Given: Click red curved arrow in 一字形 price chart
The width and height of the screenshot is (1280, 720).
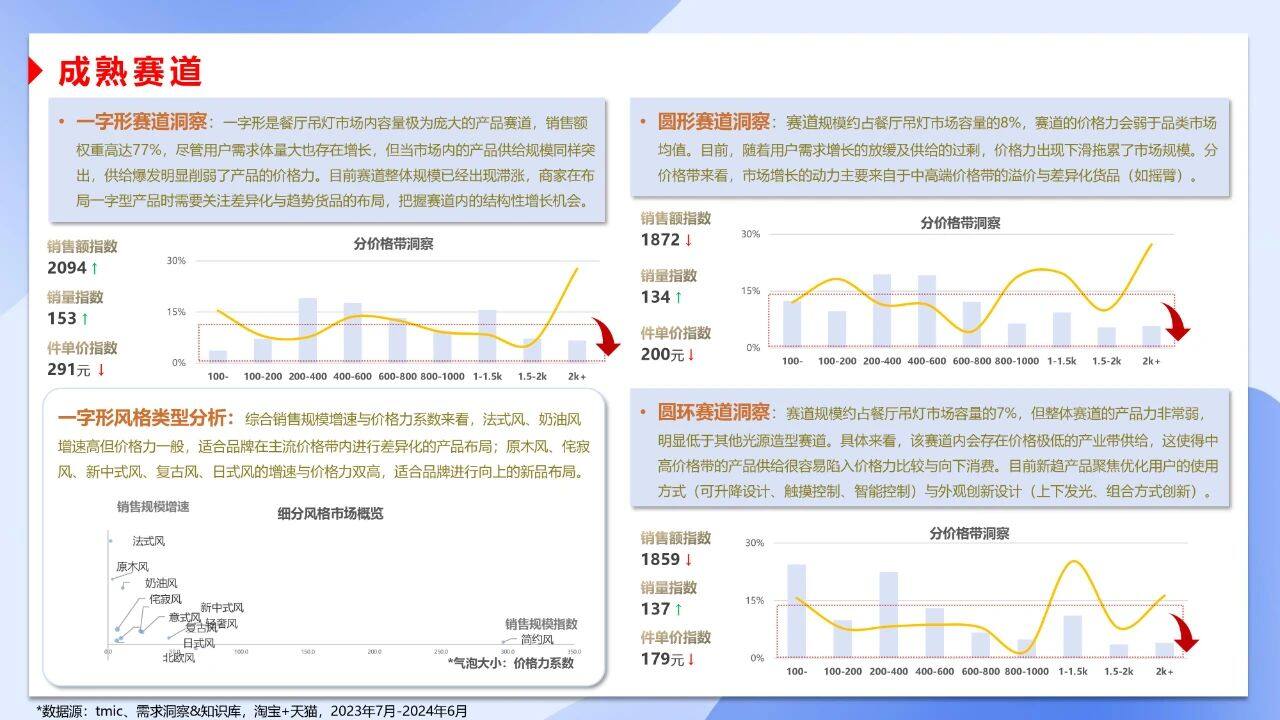Looking at the screenshot, I should [x=605, y=338].
